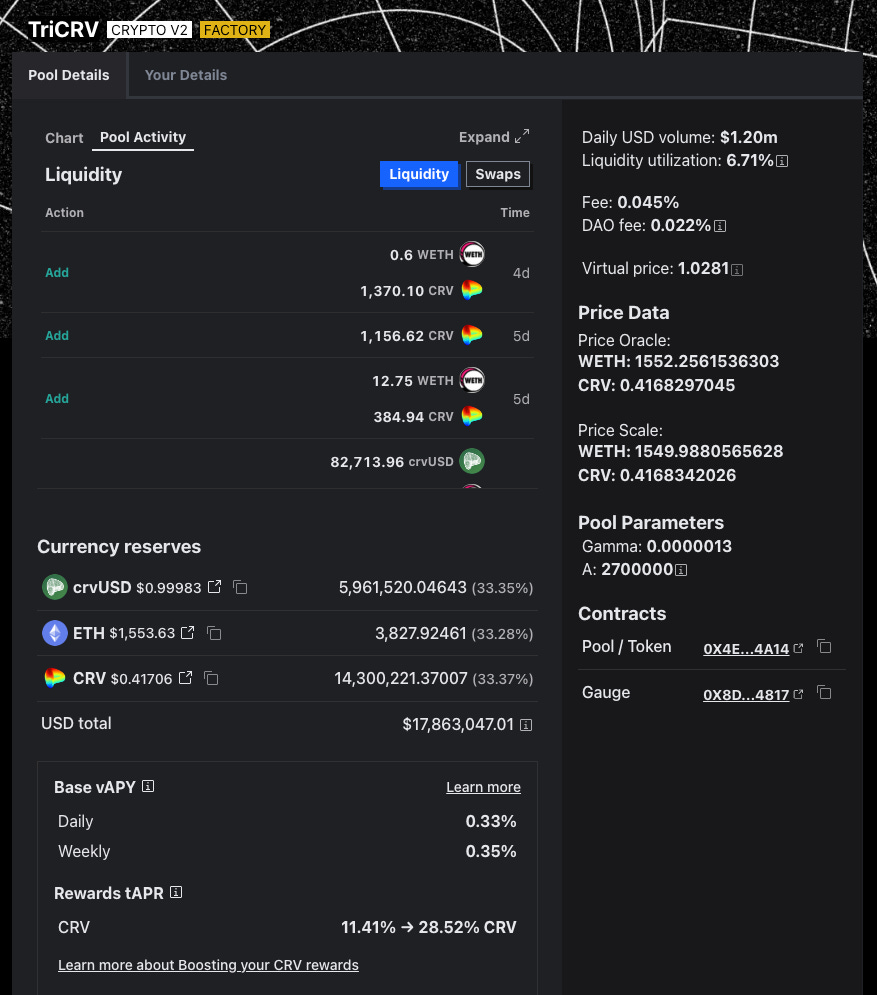This screenshot has height=995, width=877.
Task: Click Price Oracle WETH value 1552.2561536303
Action: click(x=706, y=361)
